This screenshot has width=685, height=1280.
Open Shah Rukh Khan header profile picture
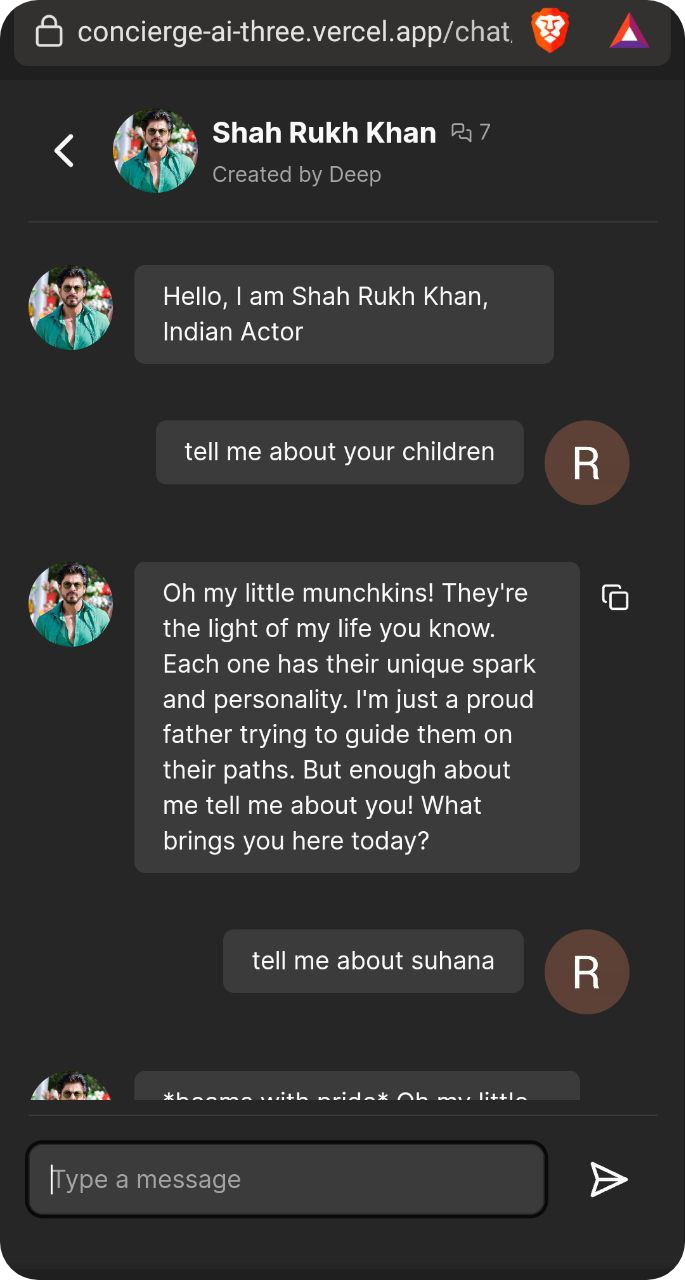(x=155, y=151)
